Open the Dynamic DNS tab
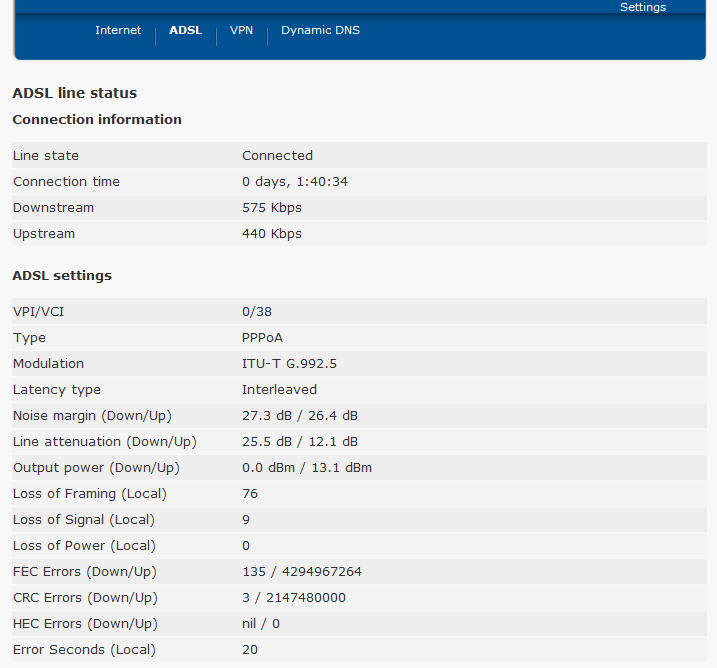The image size is (717, 668). click(320, 30)
